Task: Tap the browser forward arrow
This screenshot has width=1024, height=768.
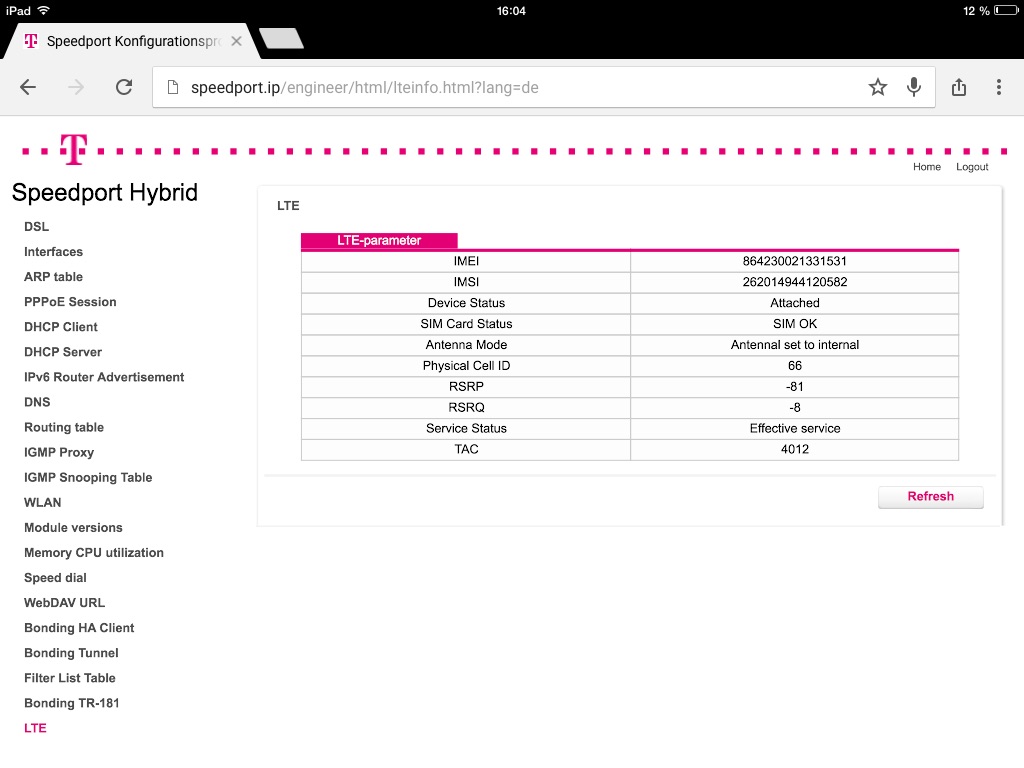Action: tap(76, 87)
